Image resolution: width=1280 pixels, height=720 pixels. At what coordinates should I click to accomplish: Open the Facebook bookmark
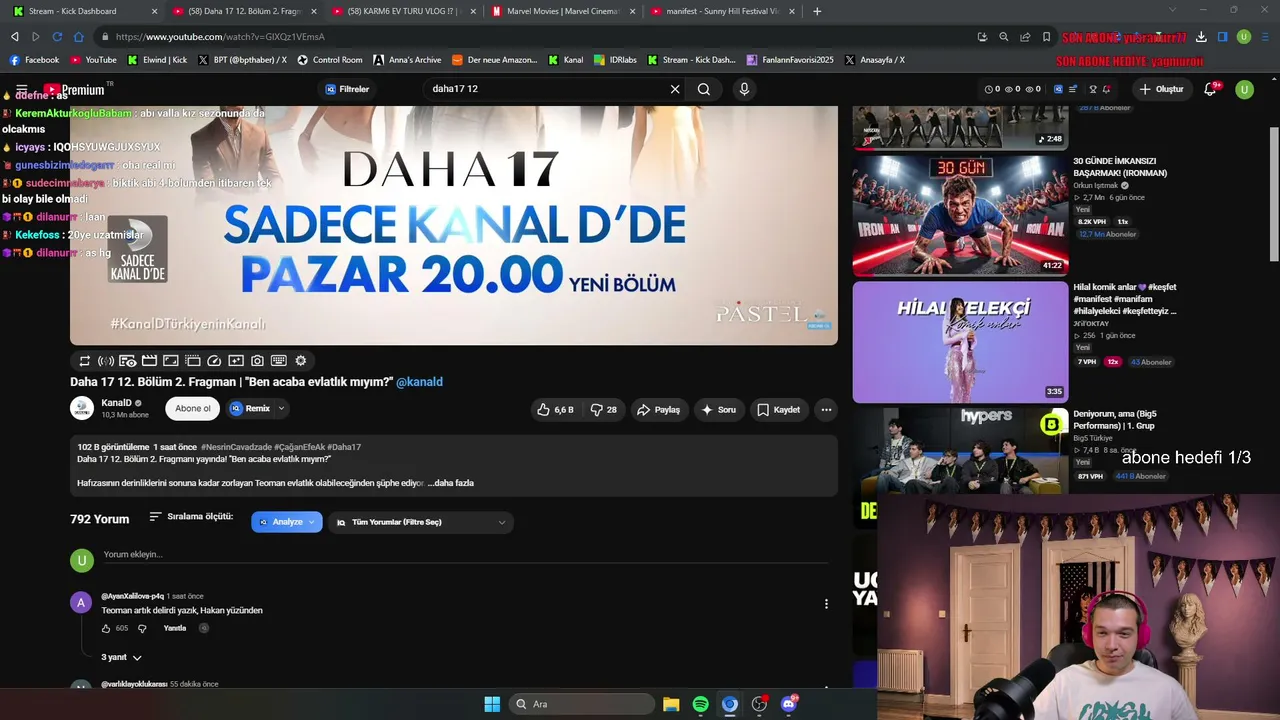coord(34,60)
